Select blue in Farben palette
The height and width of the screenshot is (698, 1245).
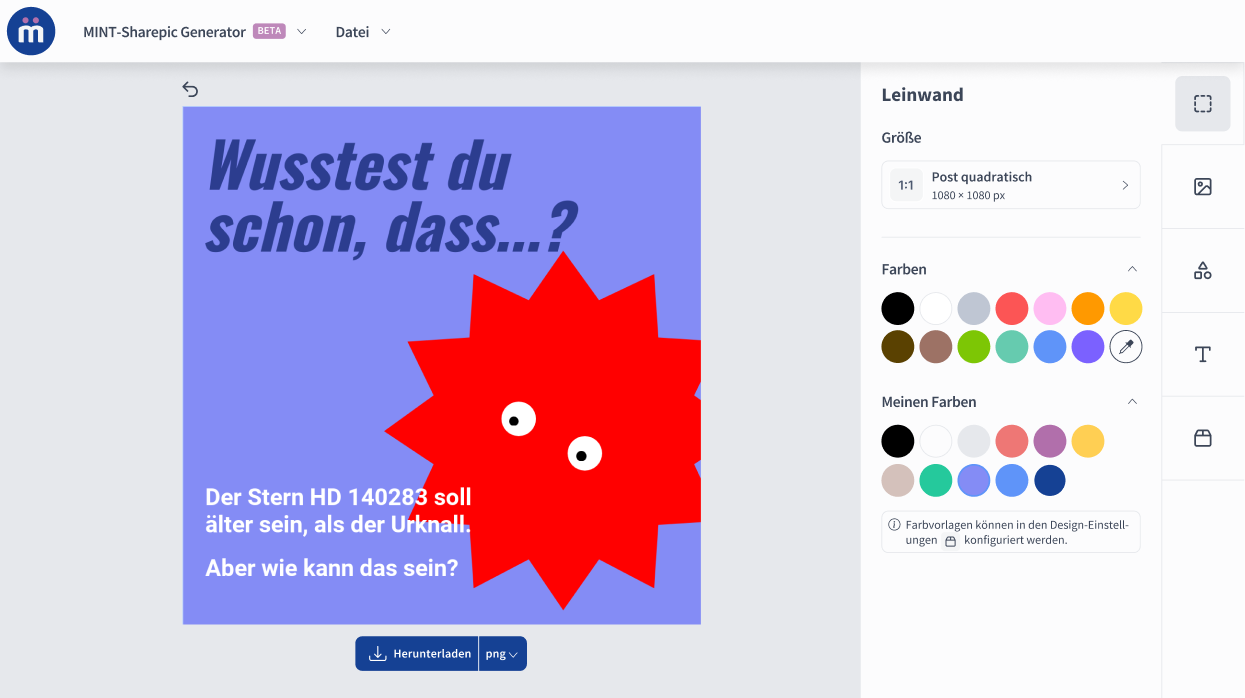coord(1050,347)
